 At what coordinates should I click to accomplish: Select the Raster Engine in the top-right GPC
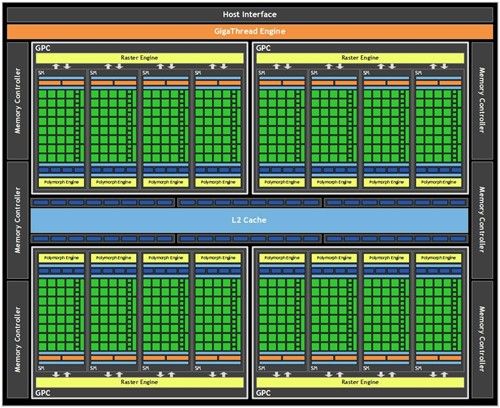click(x=360, y=58)
